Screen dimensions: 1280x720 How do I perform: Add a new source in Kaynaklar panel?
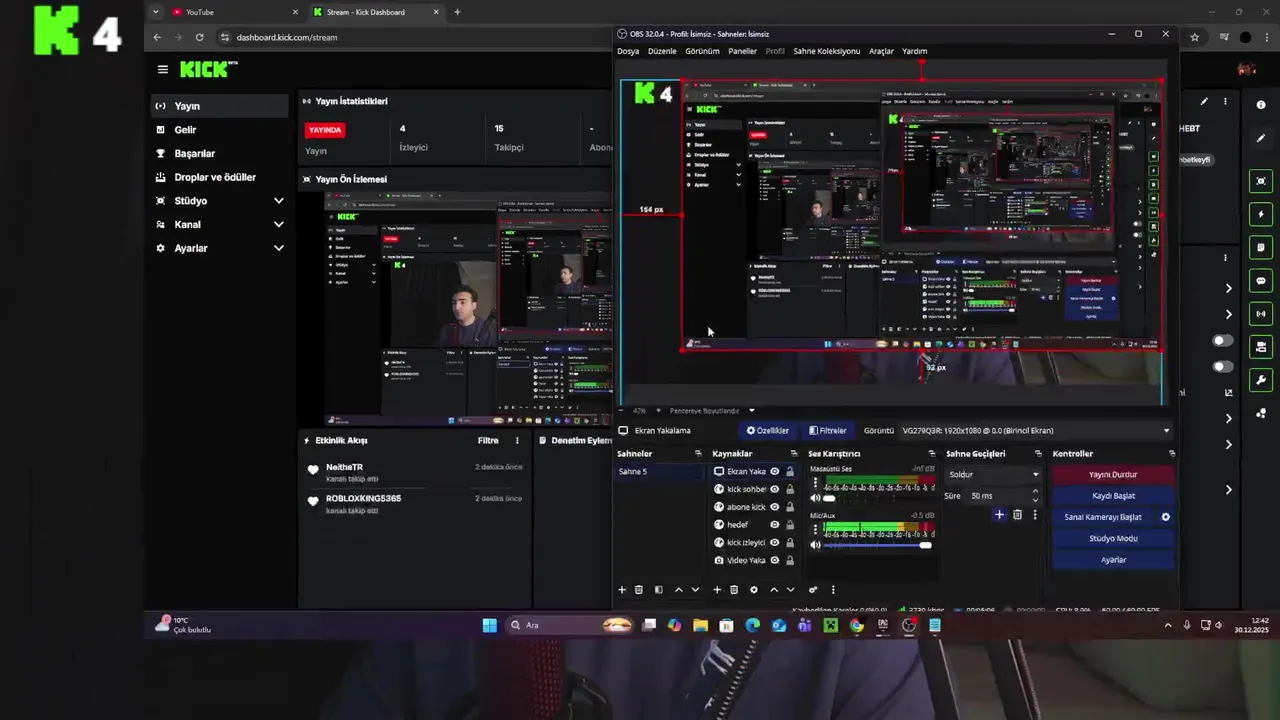pos(717,590)
